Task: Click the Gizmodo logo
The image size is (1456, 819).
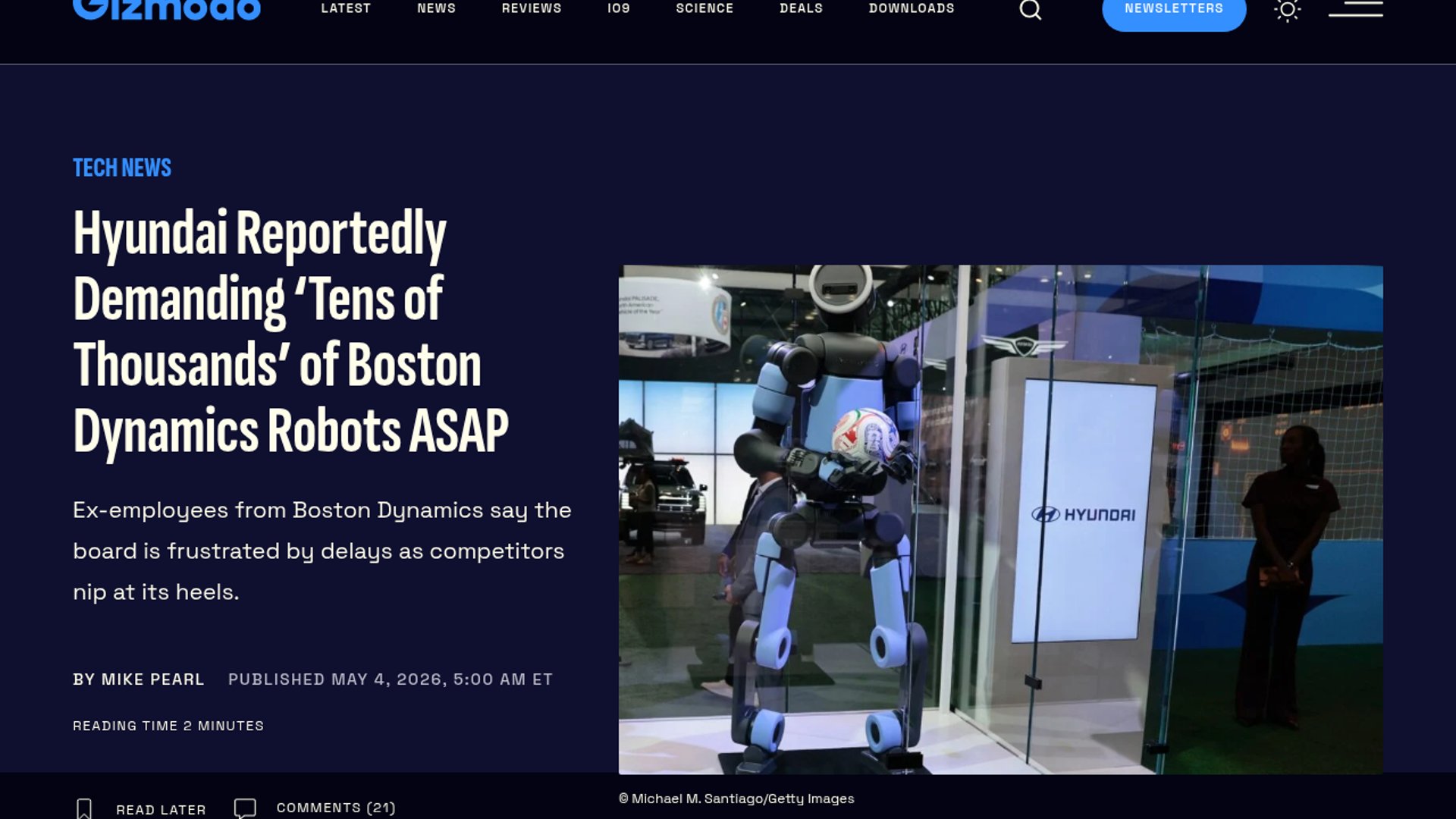Action: (167, 9)
